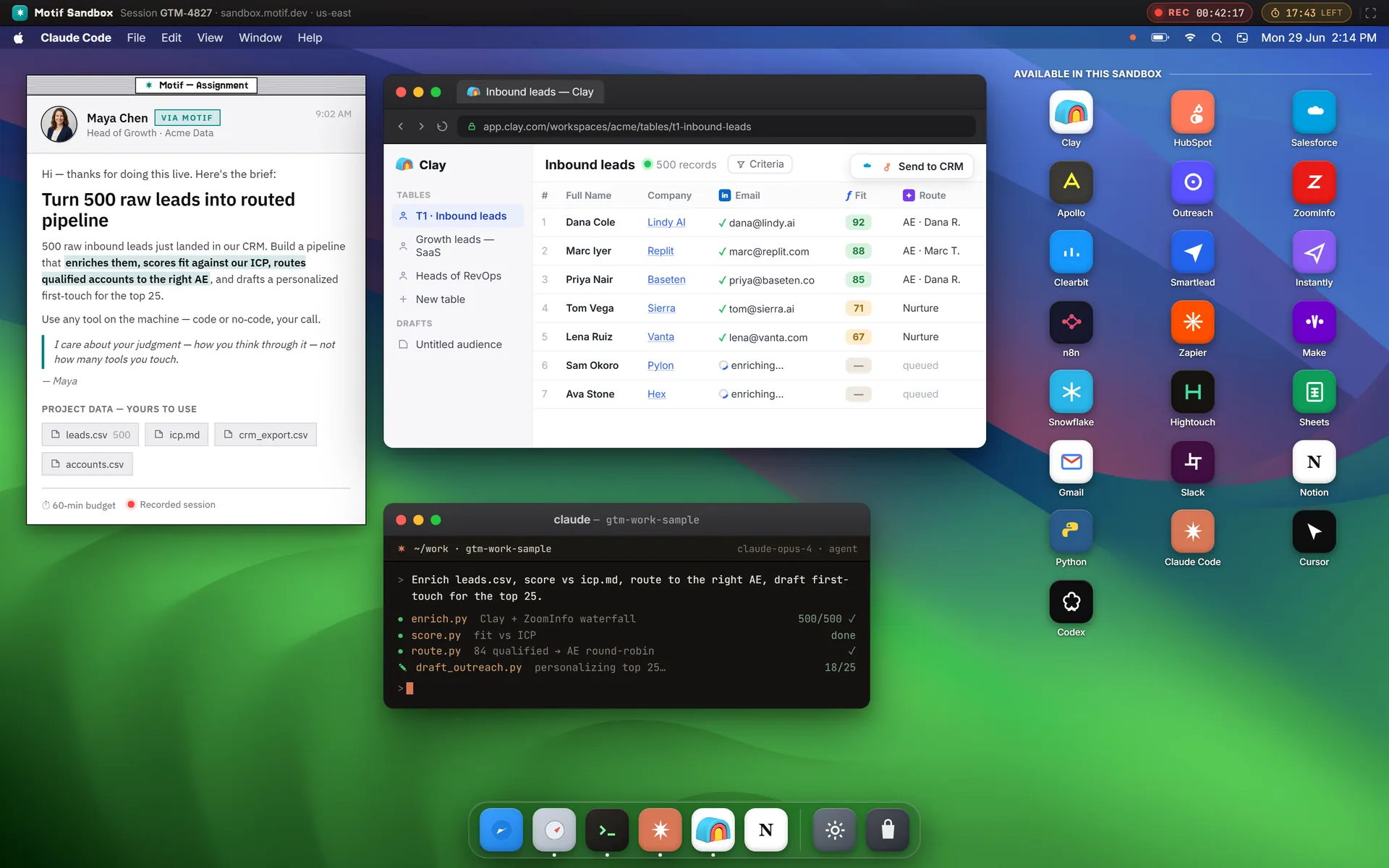Open the File menu
The height and width of the screenshot is (868, 1389).
pos(136,38)
